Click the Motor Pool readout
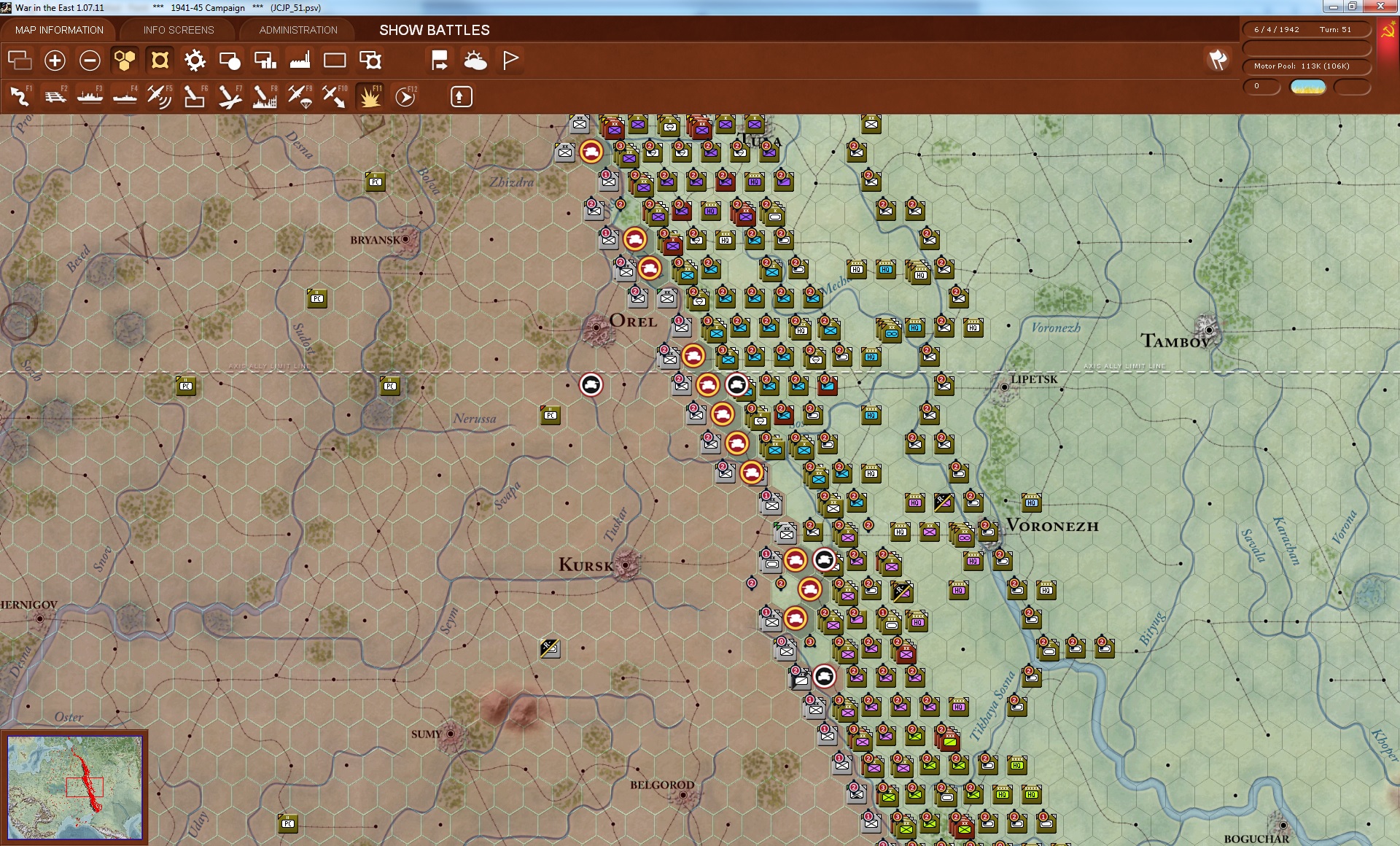Screen dimensions: 1400x846 point(1306,66)
